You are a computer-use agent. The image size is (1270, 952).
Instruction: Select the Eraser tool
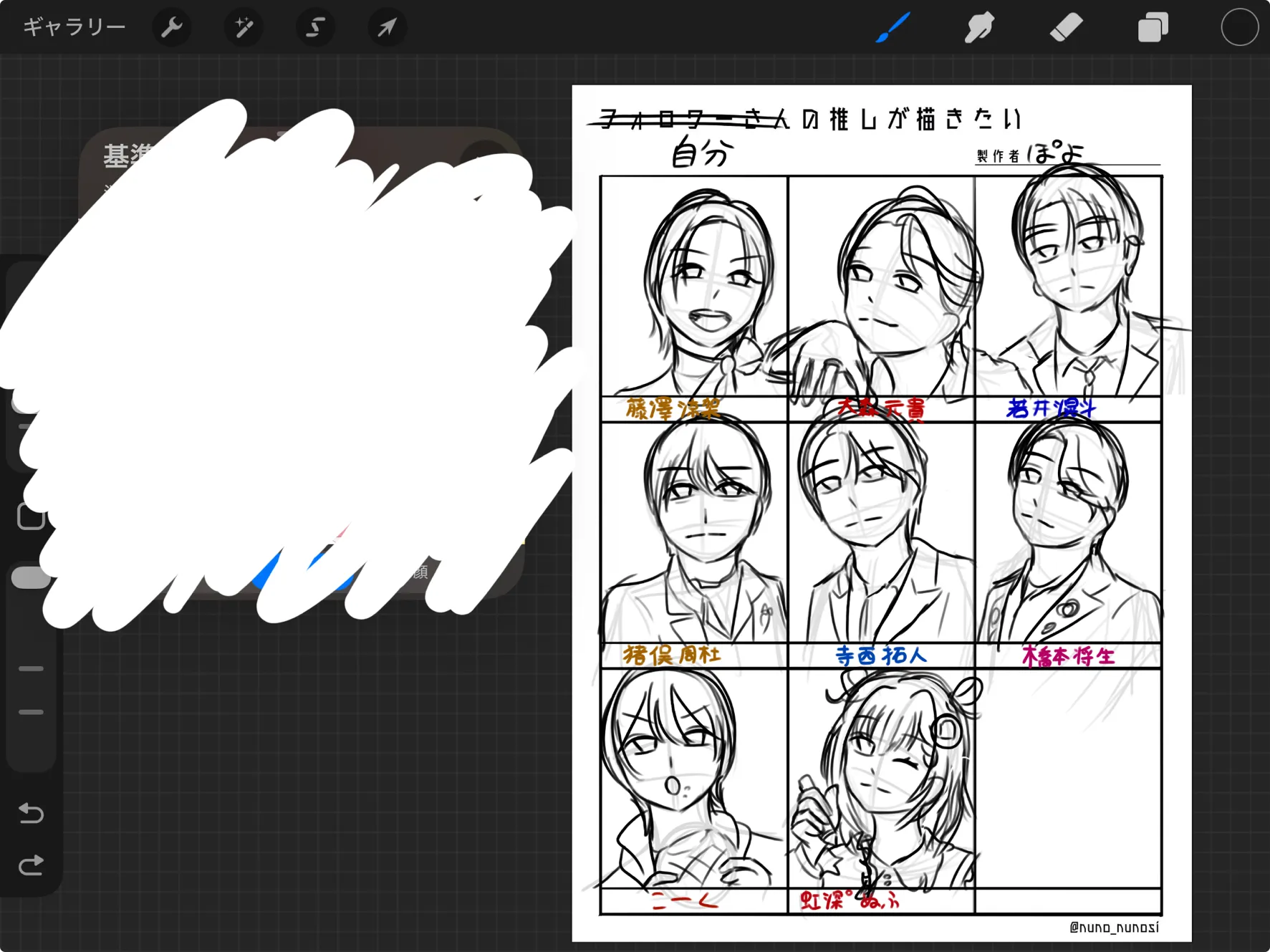pyautogui.click(x=1066, y=28)
